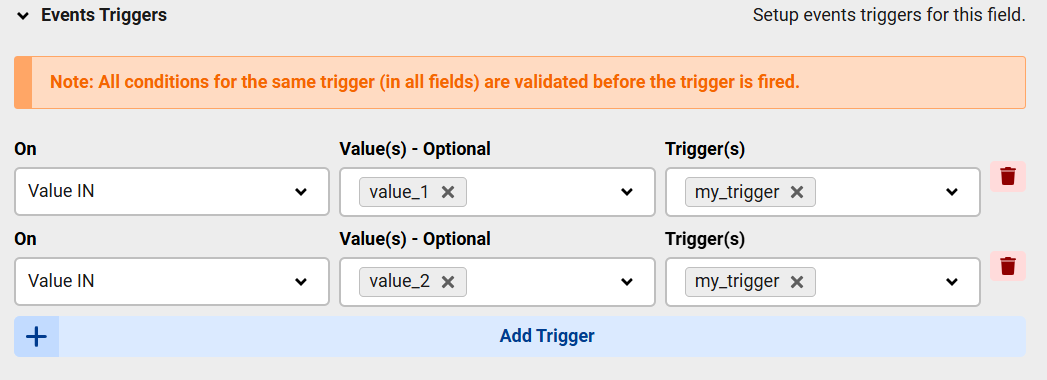Remove my_trigger tag in second row

797,282
